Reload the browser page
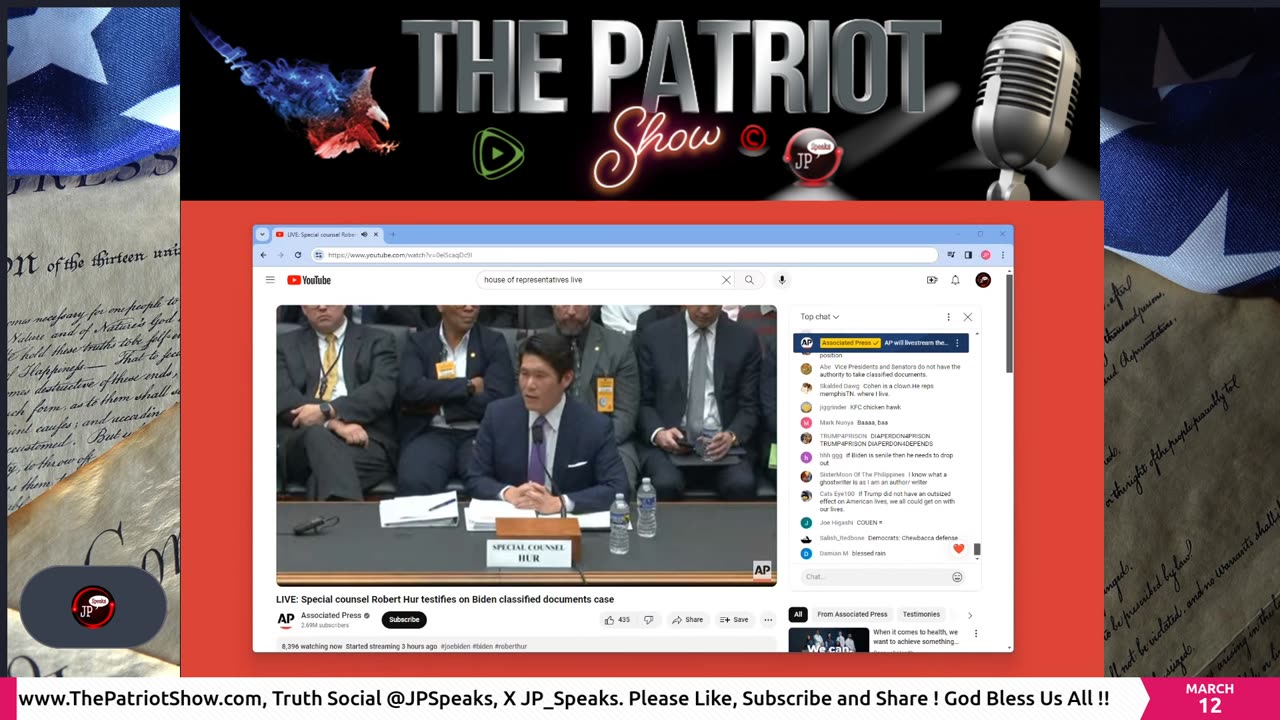 [297, 255]
